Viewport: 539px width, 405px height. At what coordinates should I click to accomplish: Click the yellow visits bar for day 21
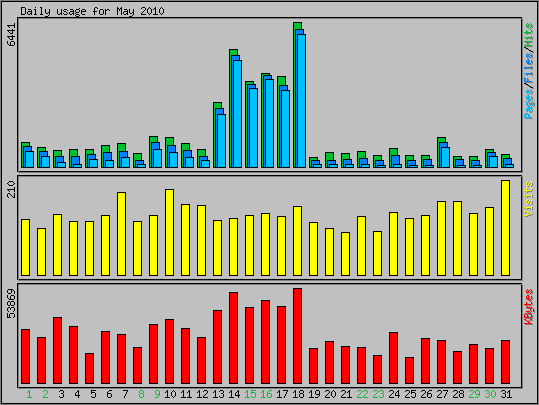click(345, 254)
